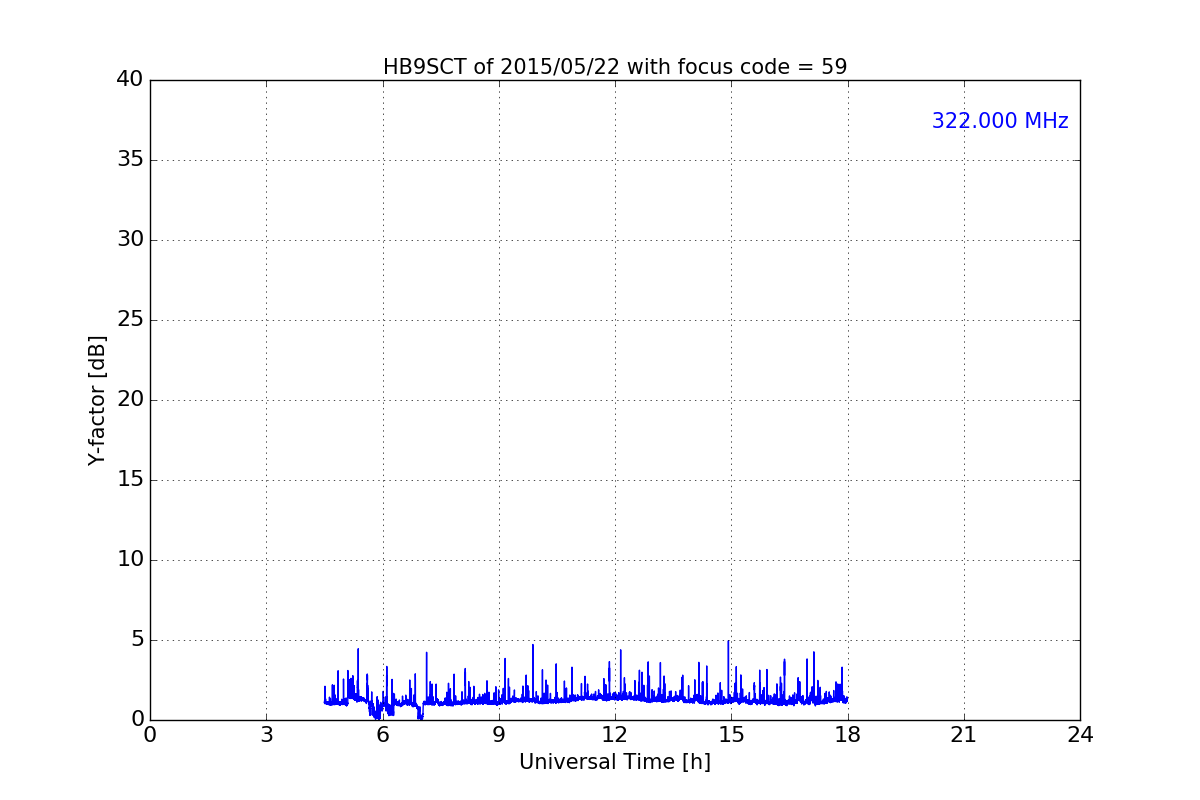Viewport: 1200px width, 800px height.
Task: Click the plot title mentioning HB9SCT
Action: click(615, 67)
